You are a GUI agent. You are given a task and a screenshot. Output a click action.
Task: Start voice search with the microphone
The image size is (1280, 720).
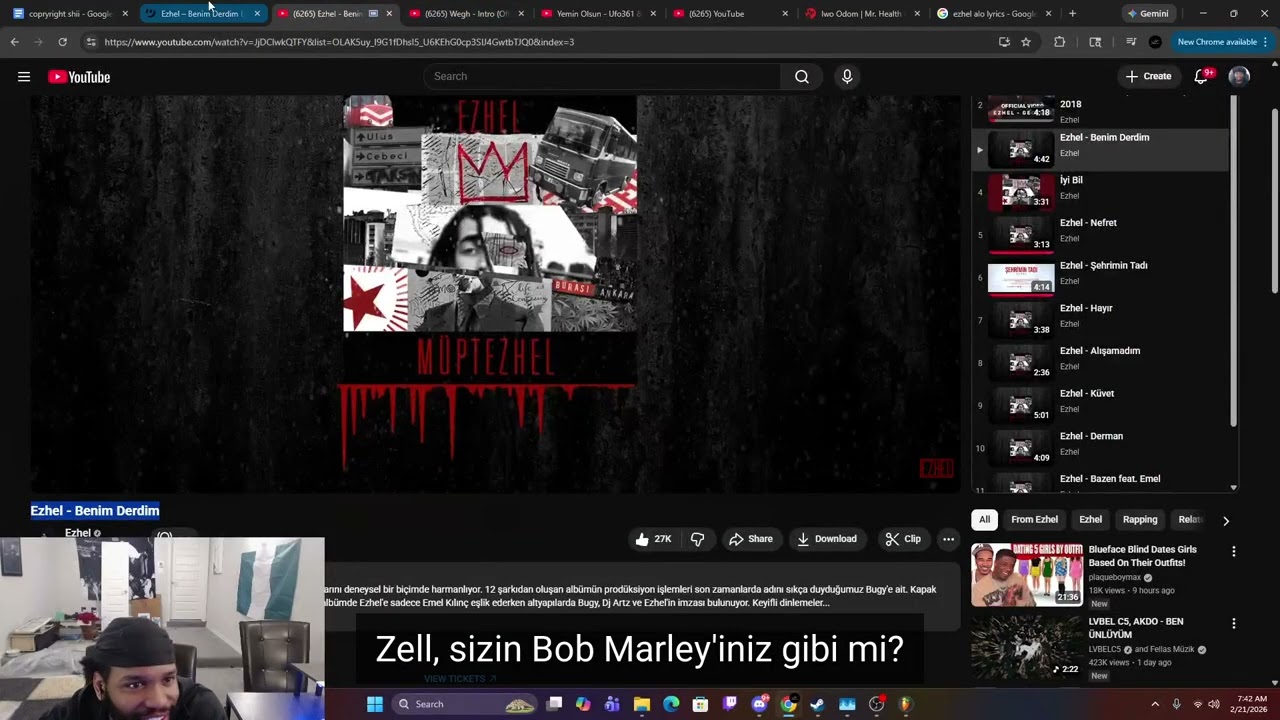click(847, 77)
